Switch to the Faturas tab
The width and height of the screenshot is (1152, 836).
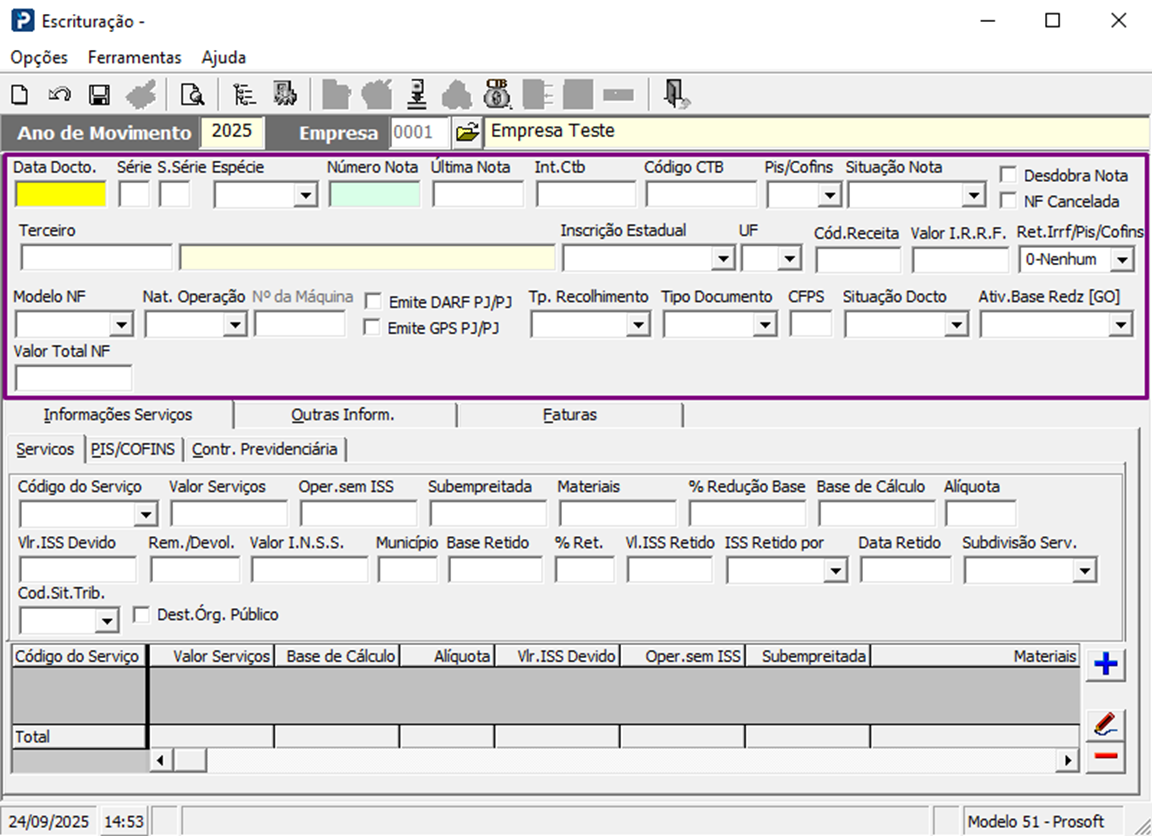coord(569,414)
